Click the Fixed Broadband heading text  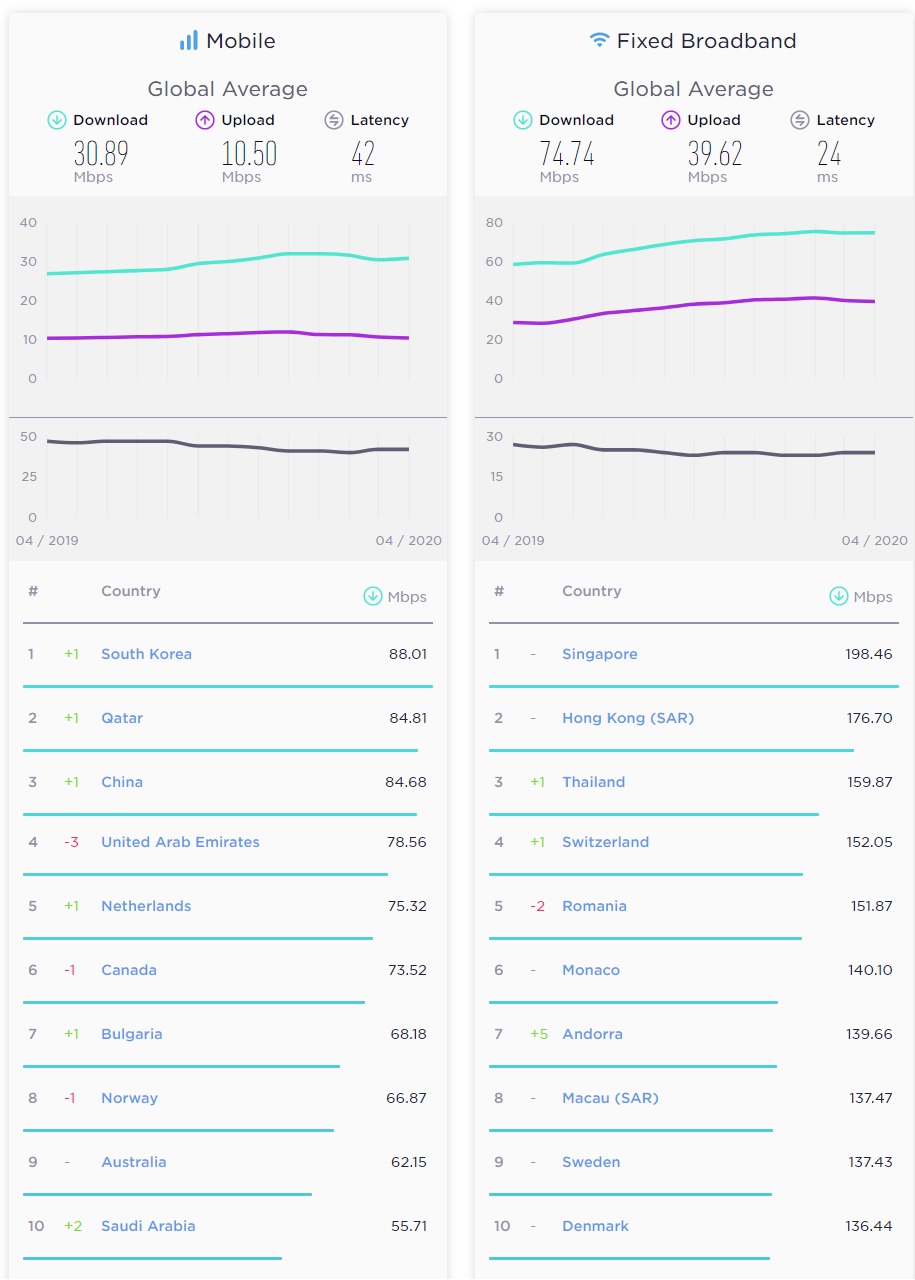(706, 41)
